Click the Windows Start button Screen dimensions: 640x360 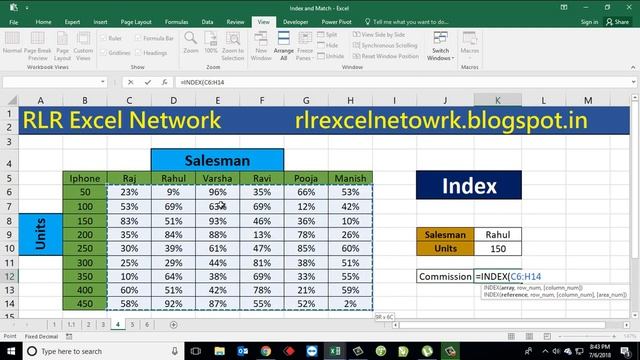click(x=11, y=351)
